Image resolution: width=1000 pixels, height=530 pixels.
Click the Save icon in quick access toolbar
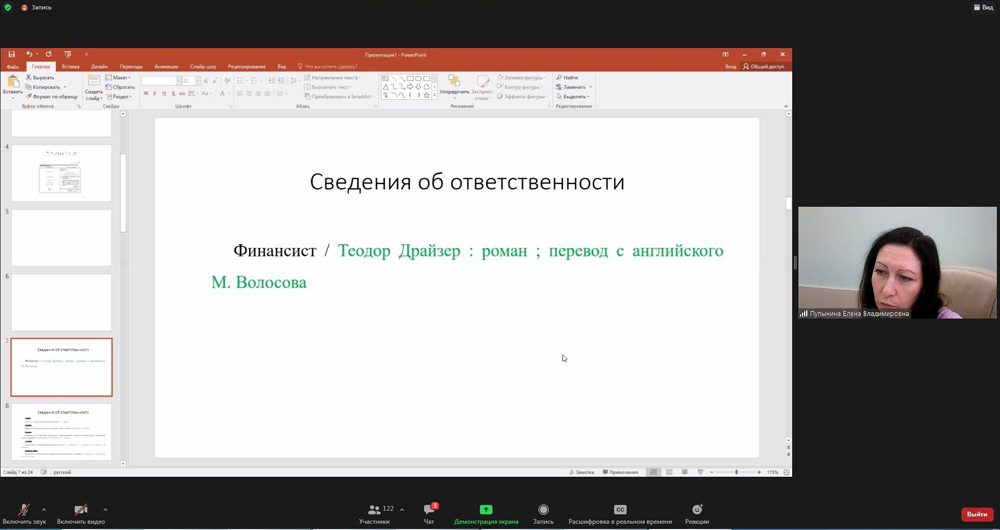tap(12, 55)
